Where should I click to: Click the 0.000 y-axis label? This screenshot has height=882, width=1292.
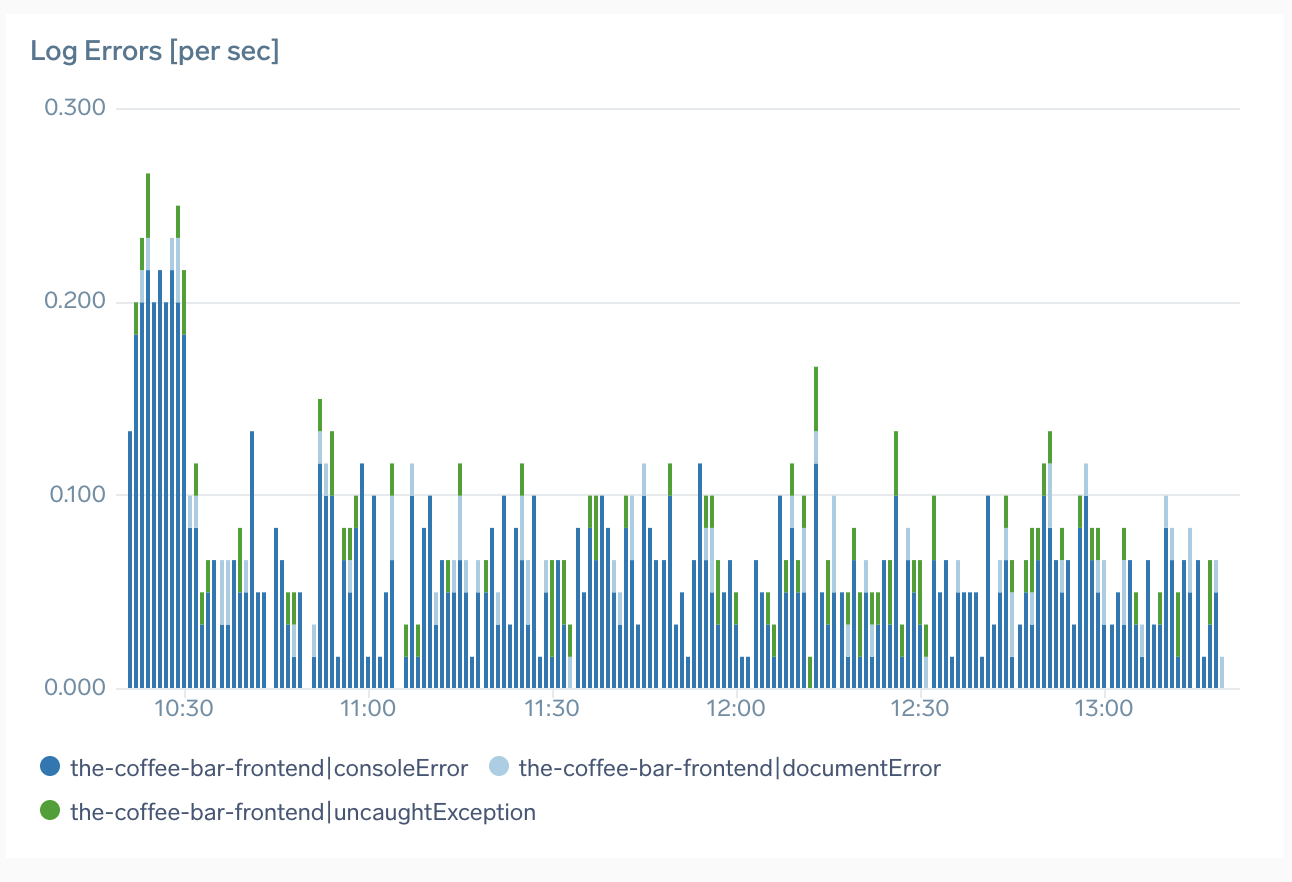(x=76, y=688)
